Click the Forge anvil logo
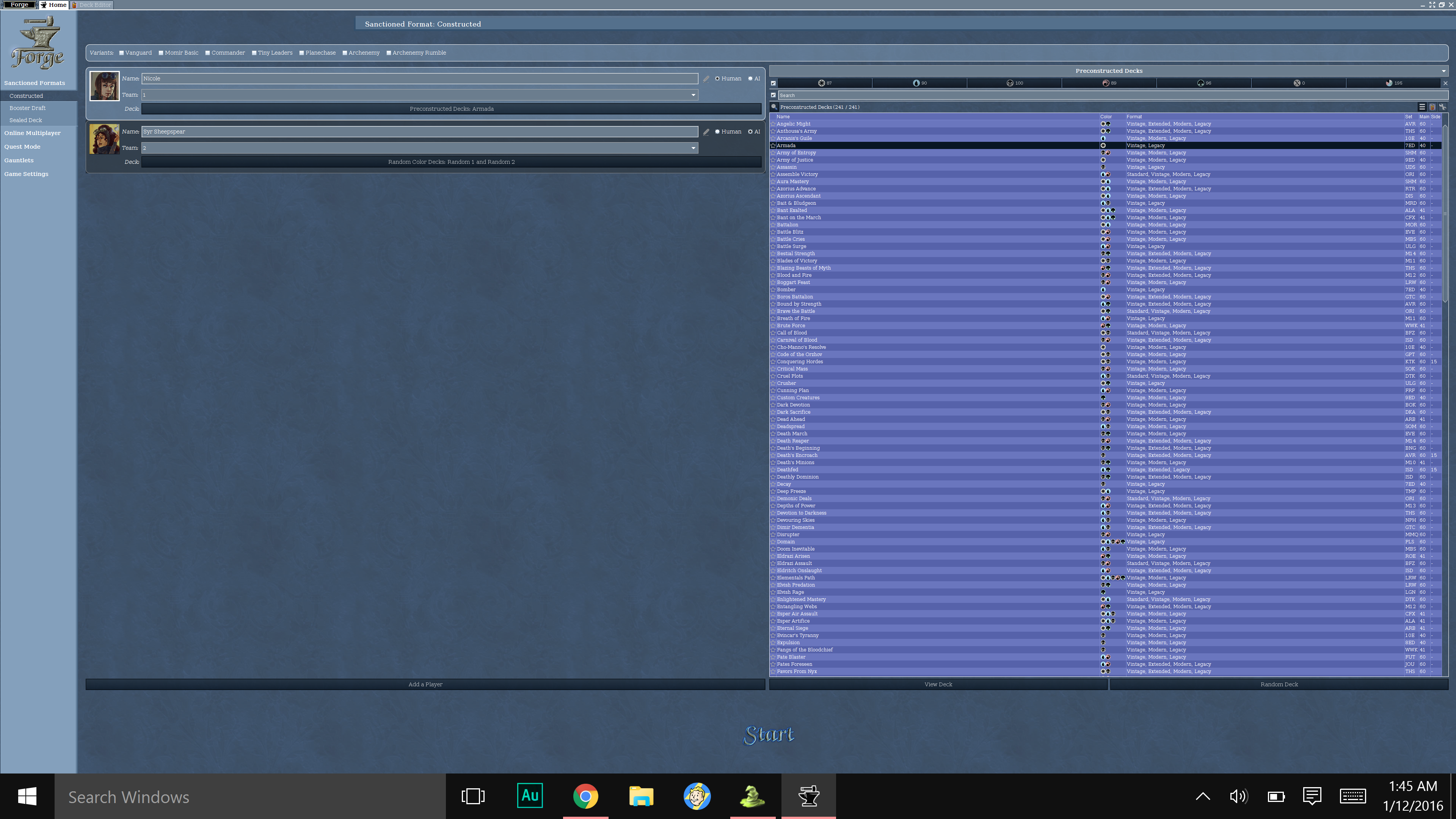 pos(38,42)
